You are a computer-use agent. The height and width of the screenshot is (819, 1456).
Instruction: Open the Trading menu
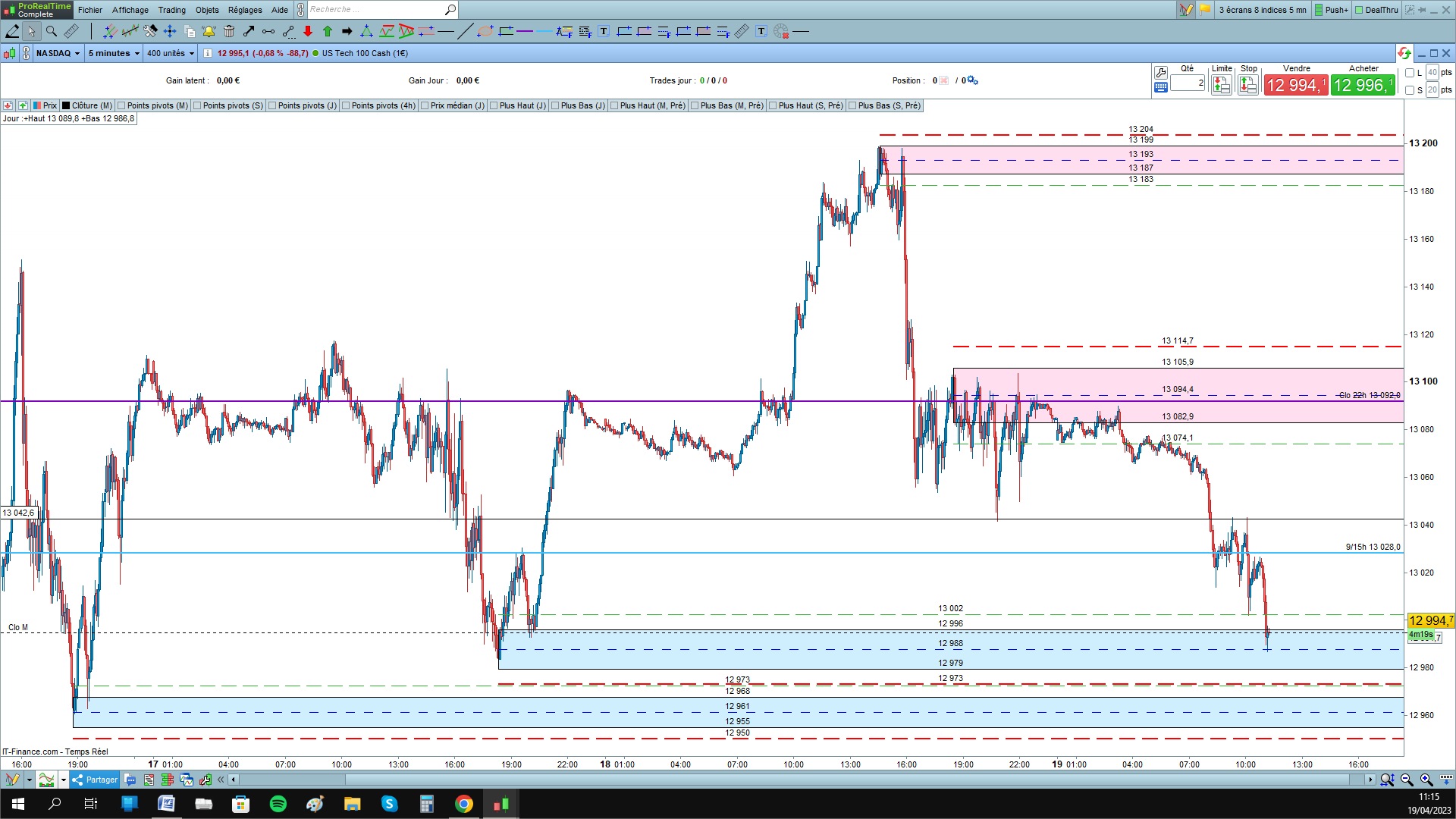(x=171, y=10)
